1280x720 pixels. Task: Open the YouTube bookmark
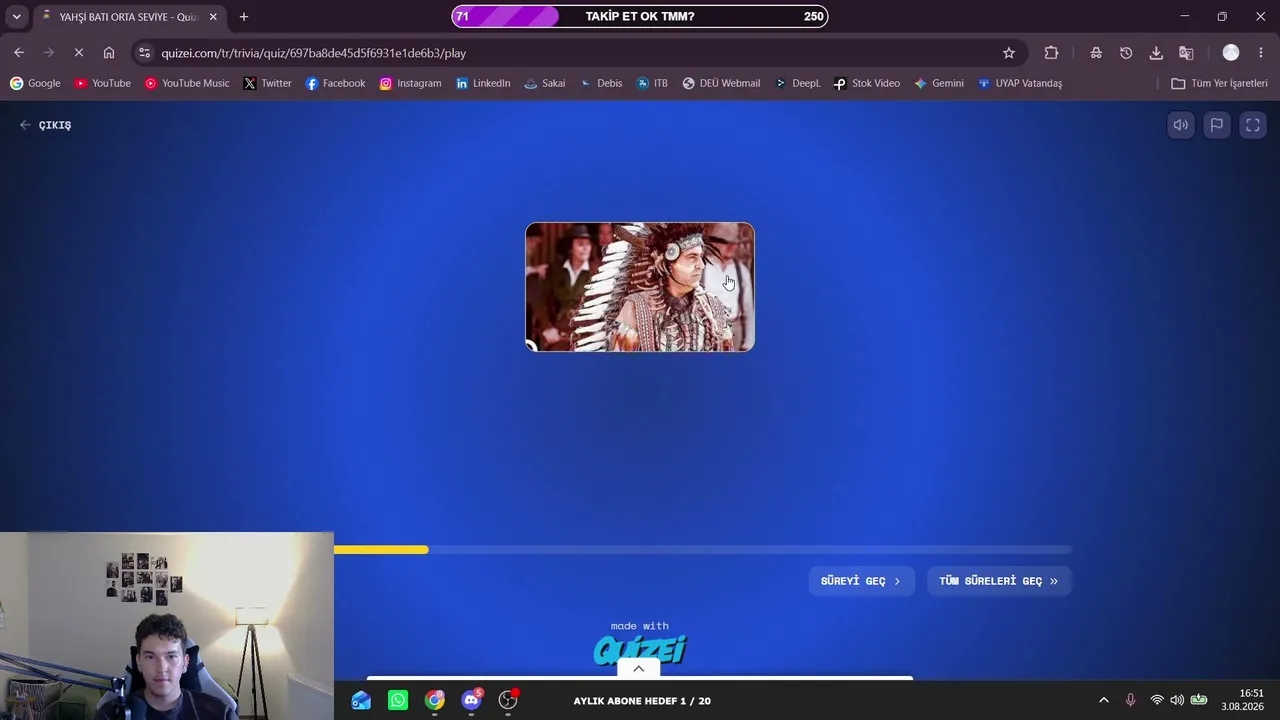(103, 83)
